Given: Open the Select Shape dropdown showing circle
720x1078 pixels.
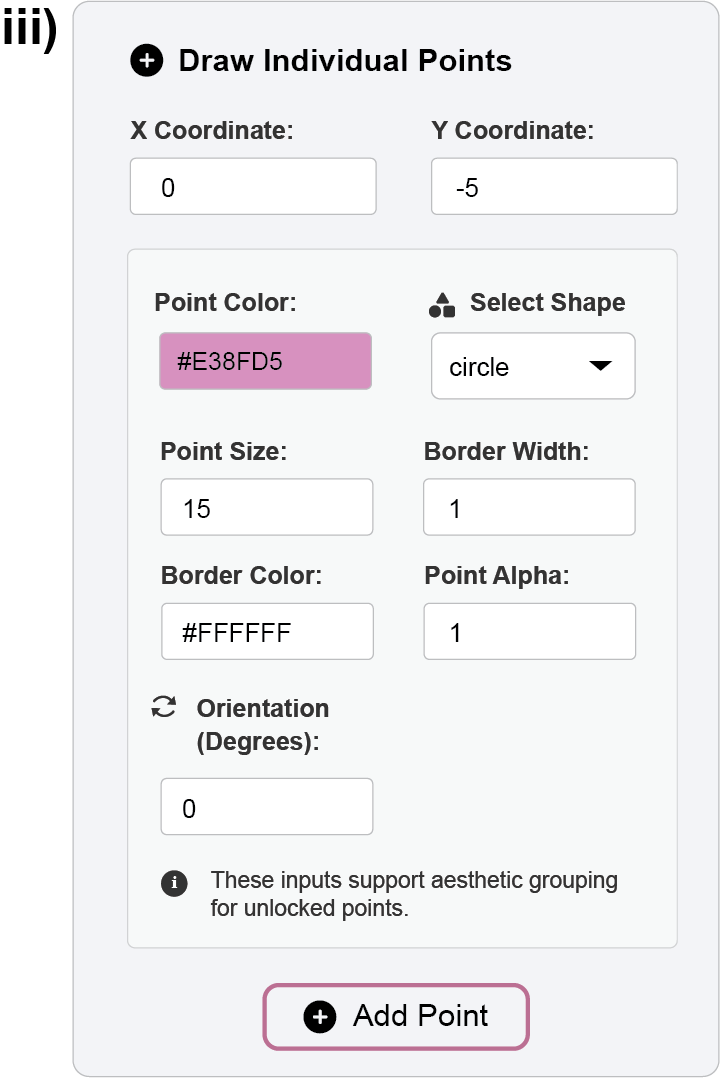Looking at the screenshot, I should click(x=532, y=366).
